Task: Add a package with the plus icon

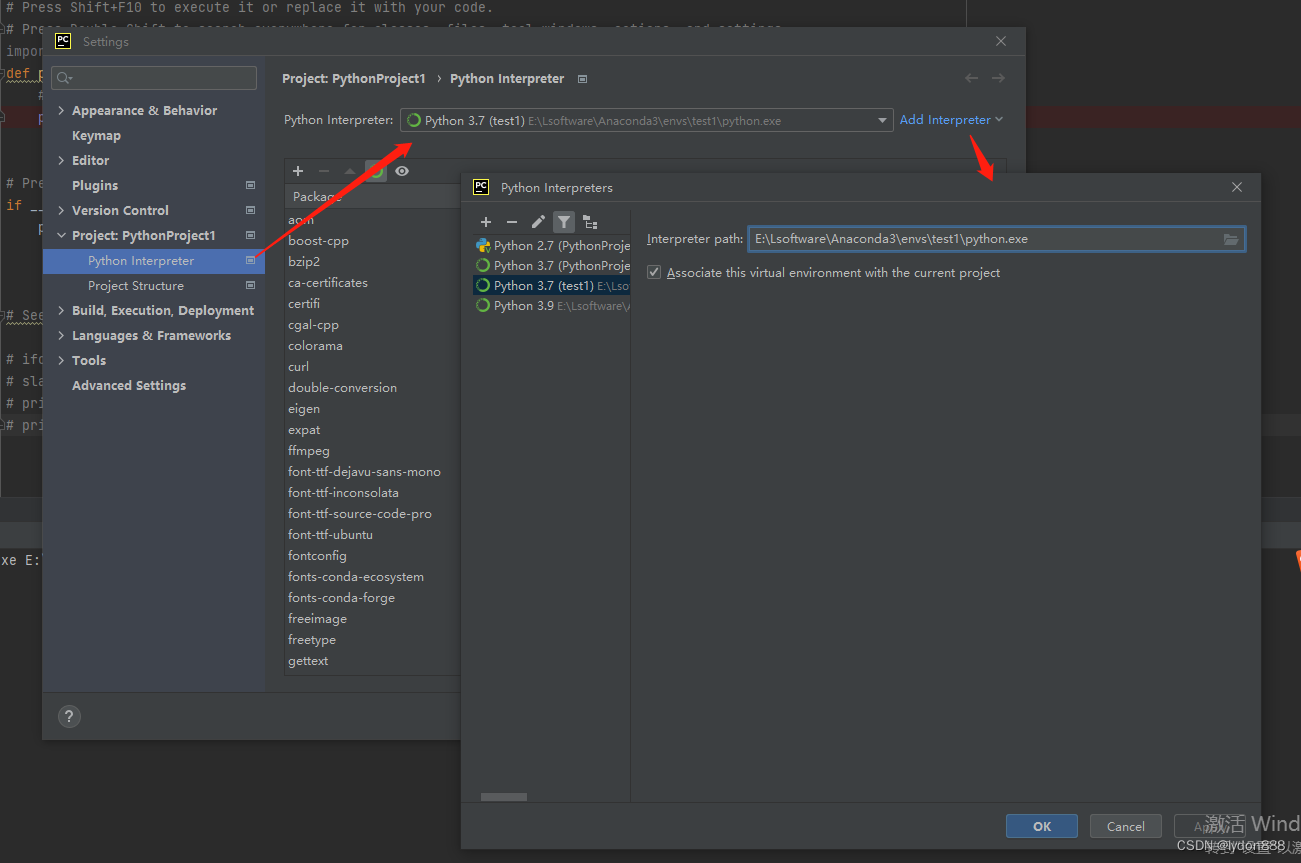Action: 298,171
